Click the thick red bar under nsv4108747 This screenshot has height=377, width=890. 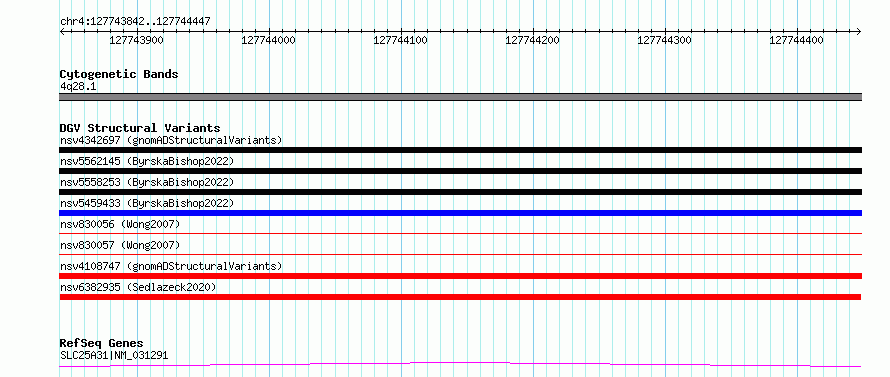click(460, 276)
